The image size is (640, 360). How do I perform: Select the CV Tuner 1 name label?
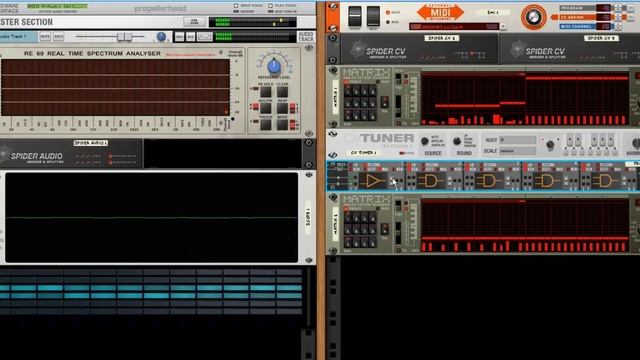point(363,153)
